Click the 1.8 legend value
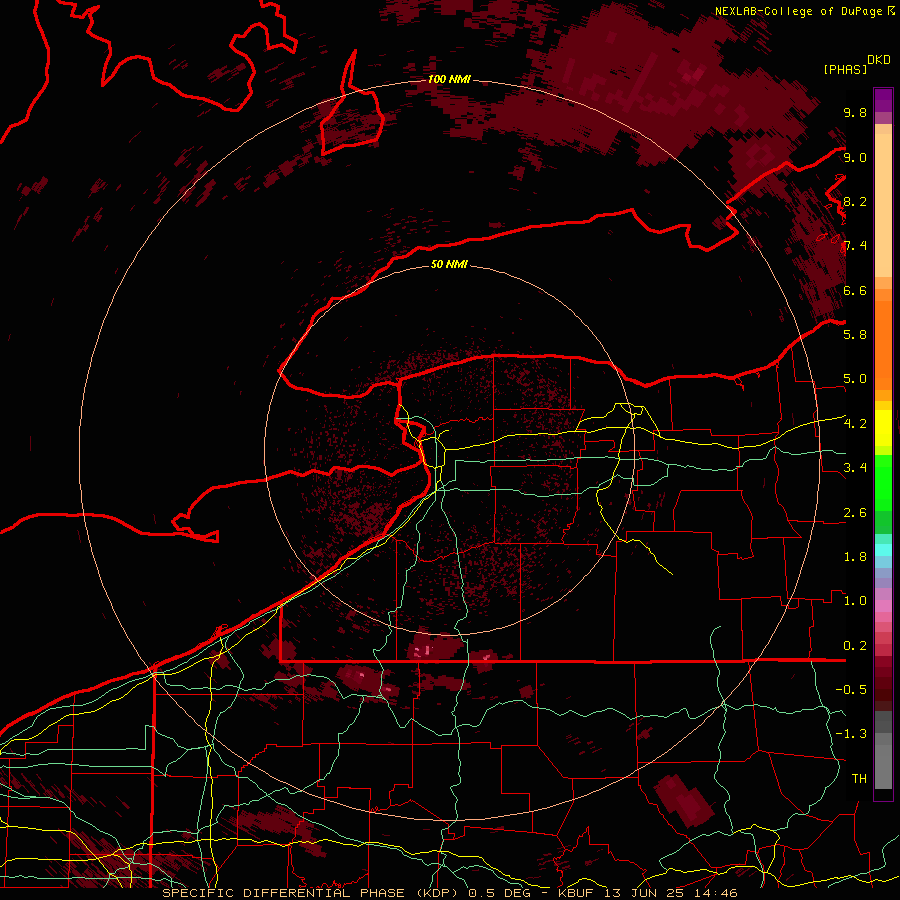This screenshot has height=900, width=900. point(855,556)
